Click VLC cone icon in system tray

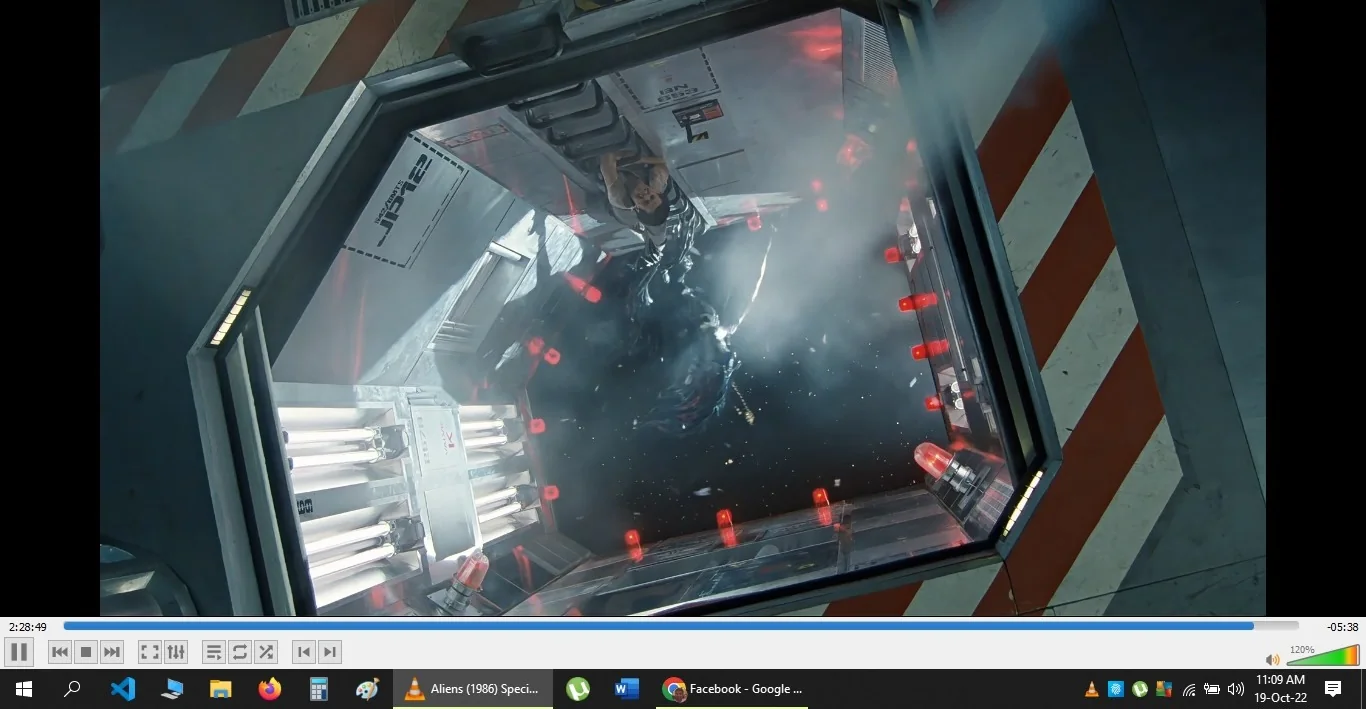1092,689
